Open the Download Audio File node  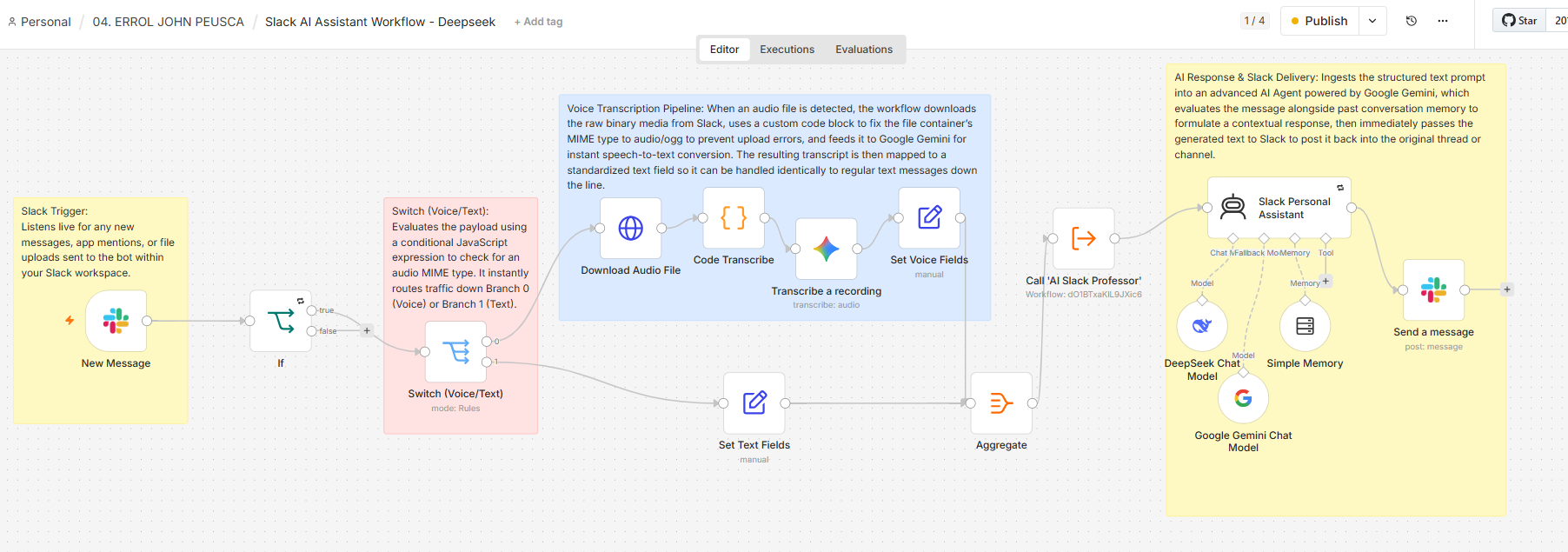[630, 228]
